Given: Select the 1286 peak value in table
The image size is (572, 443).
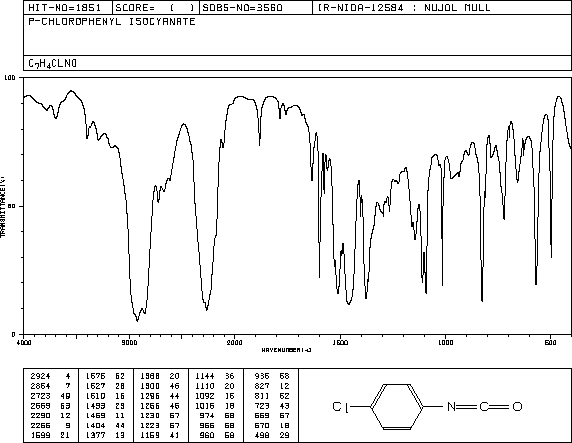Looking at the screenshot, I should click(x=150, y=396).
